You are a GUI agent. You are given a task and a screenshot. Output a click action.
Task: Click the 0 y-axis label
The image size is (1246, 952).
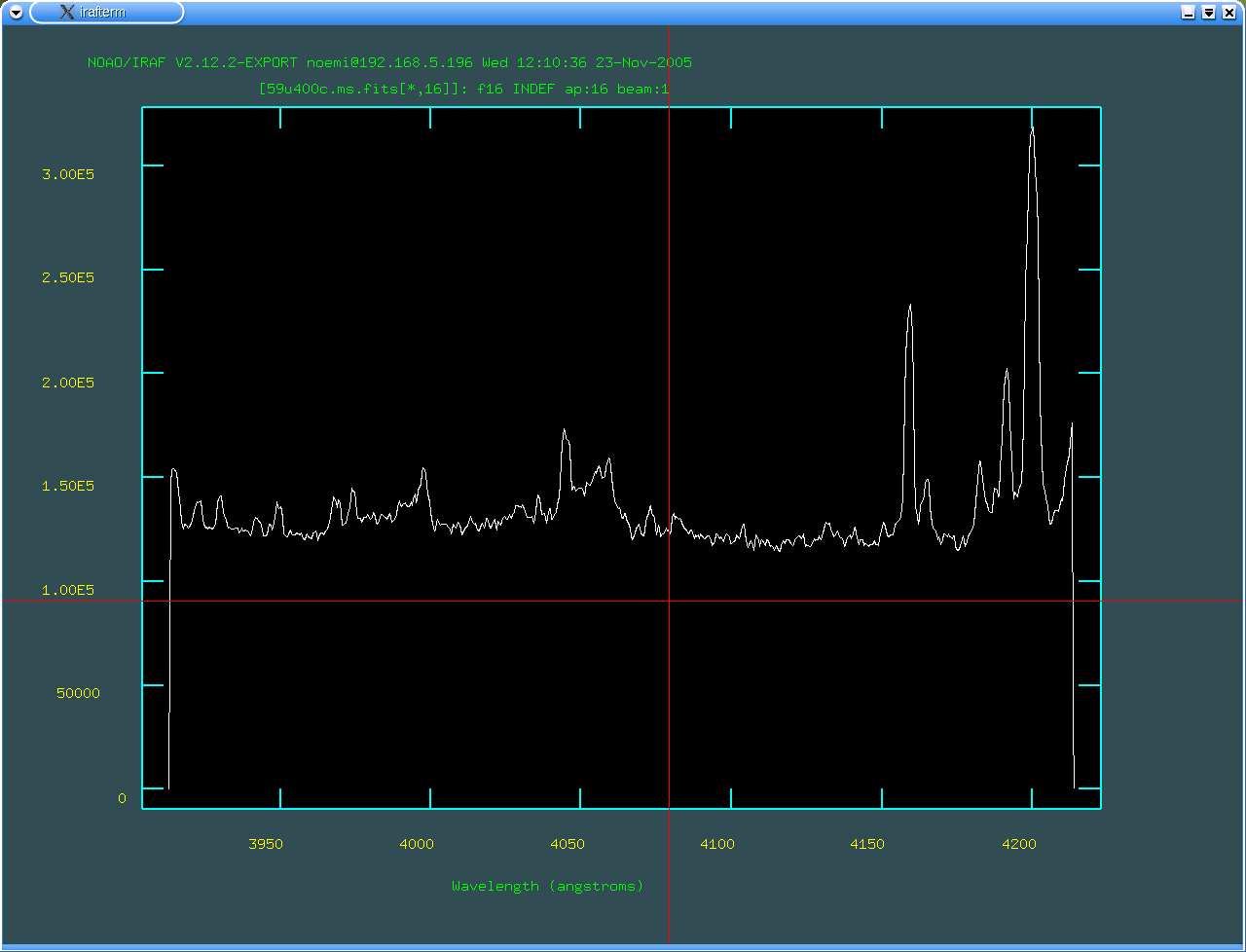coord(122,798)
